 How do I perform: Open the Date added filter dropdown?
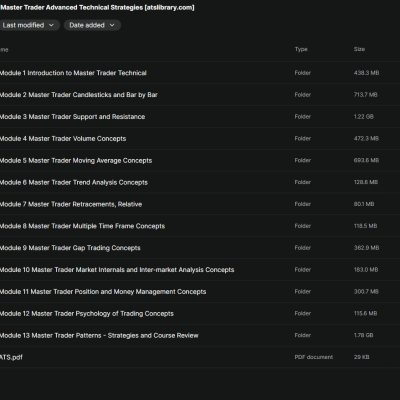pyautogui.click(x=92, y=25)
